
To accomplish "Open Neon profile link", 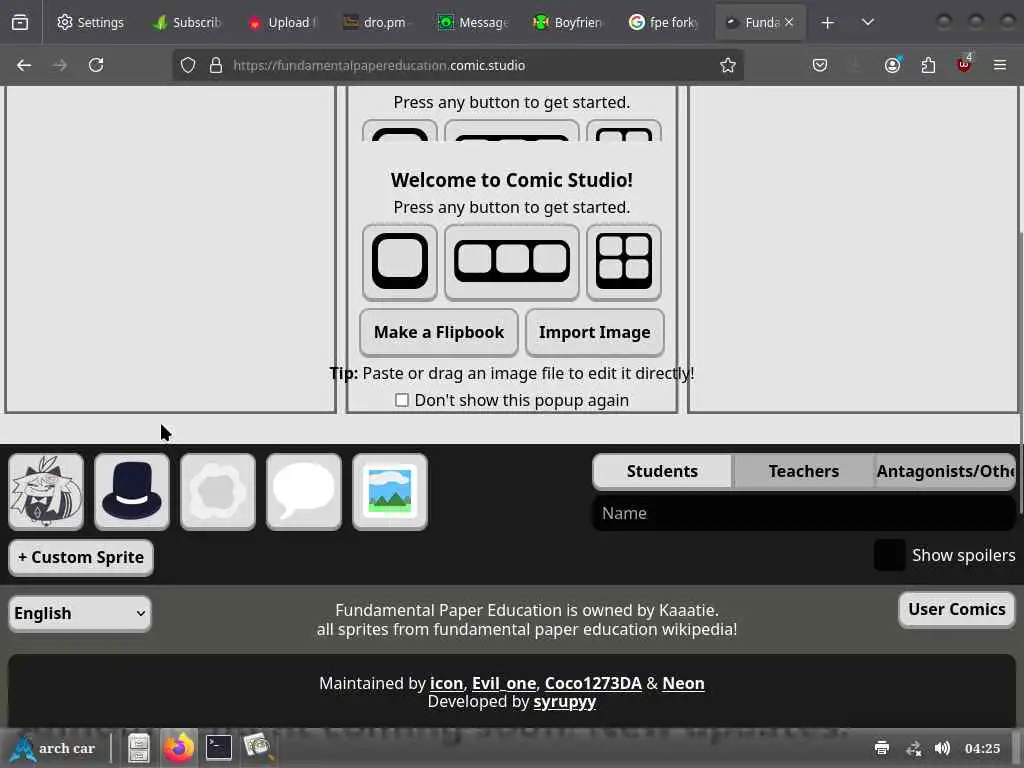I will point(683,683).
